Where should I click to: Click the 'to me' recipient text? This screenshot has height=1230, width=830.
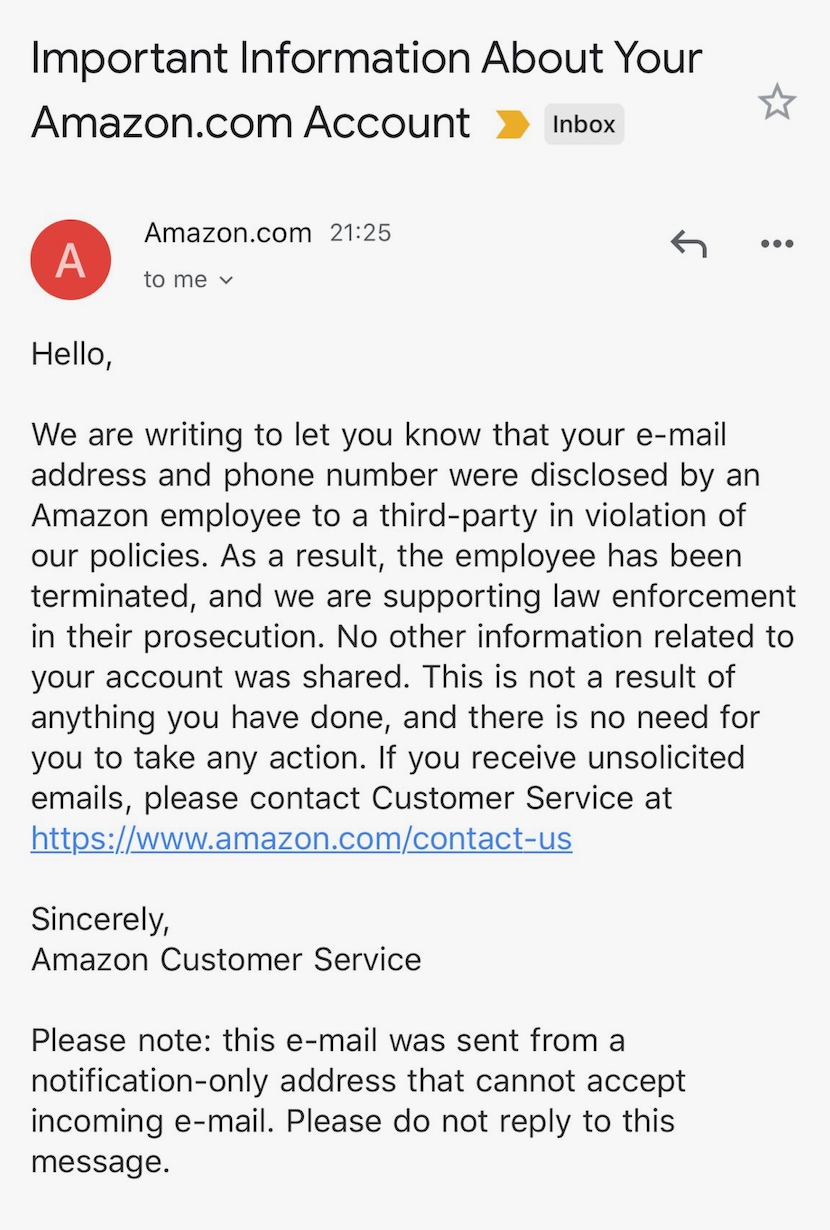[175, 280]
